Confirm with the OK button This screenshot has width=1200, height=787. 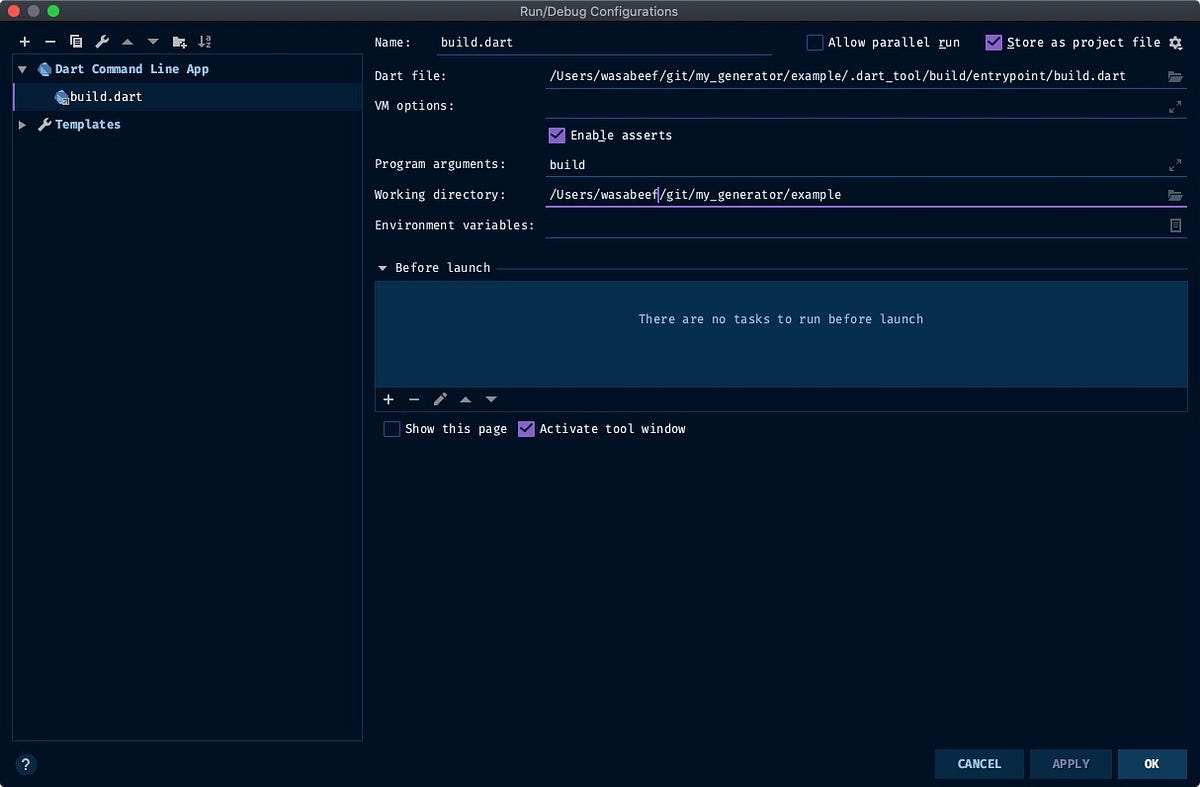1152,764
